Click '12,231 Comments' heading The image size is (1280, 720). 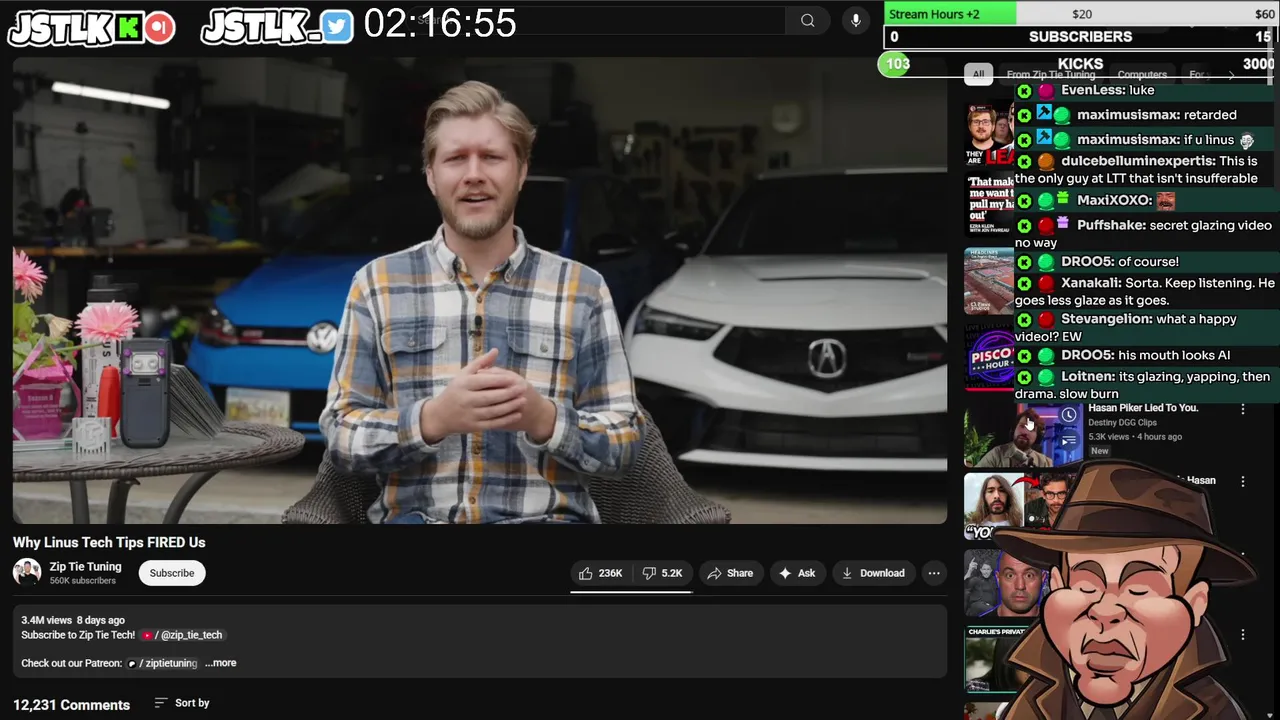tap(71, 705)
